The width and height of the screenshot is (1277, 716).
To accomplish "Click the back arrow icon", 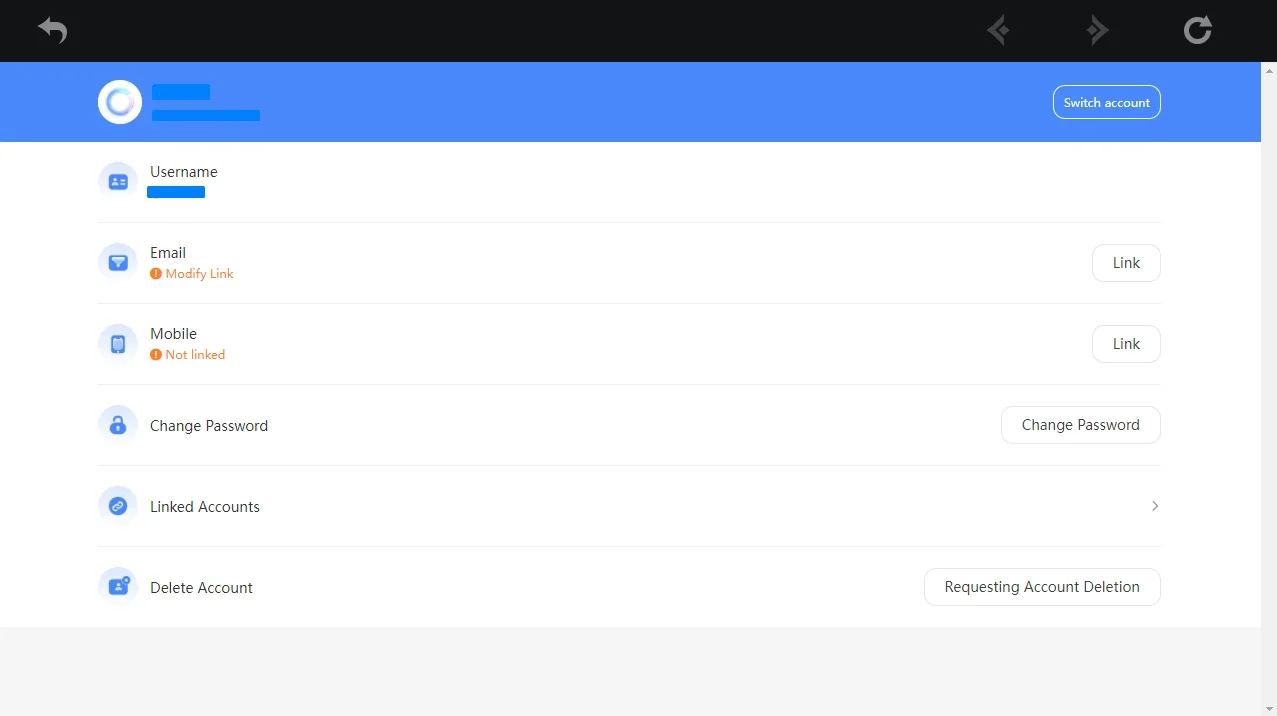I will pos(53,30).
